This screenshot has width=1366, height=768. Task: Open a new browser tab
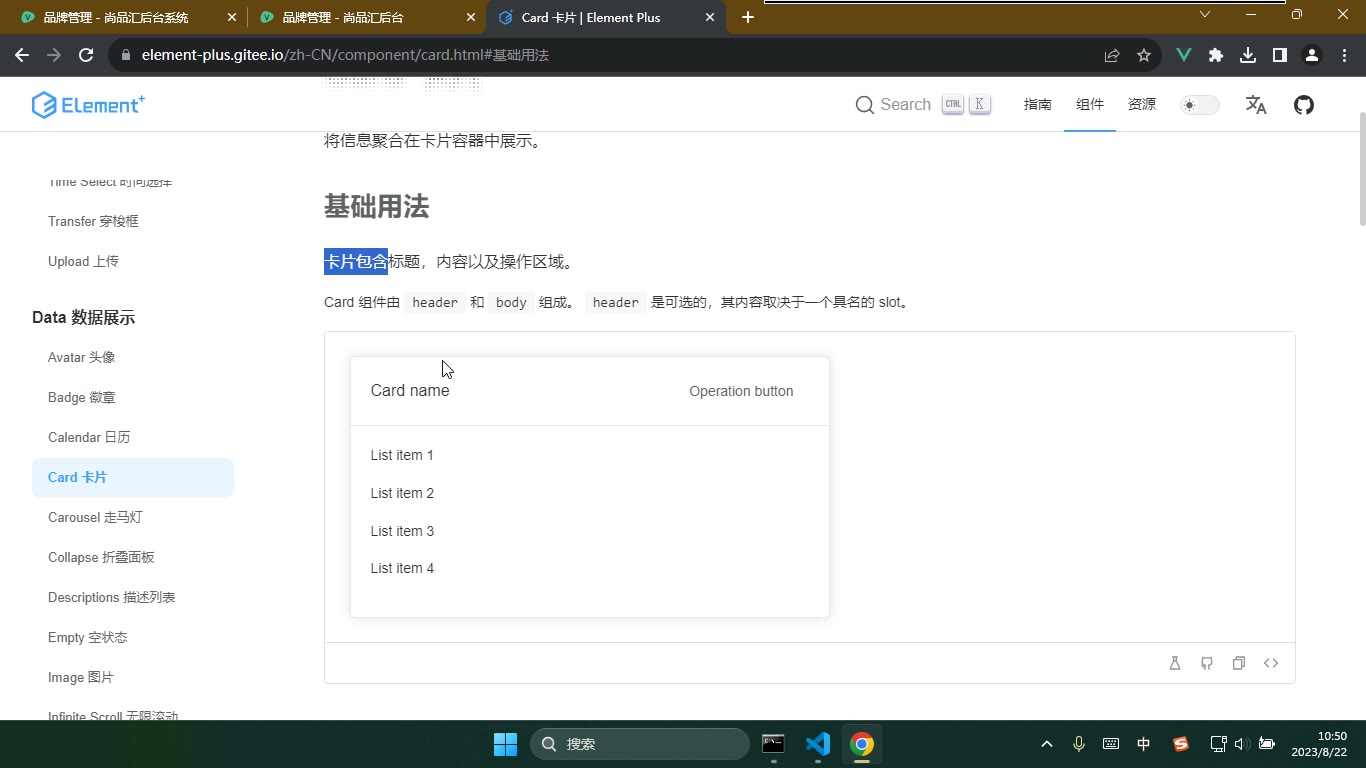coord(748,17)
